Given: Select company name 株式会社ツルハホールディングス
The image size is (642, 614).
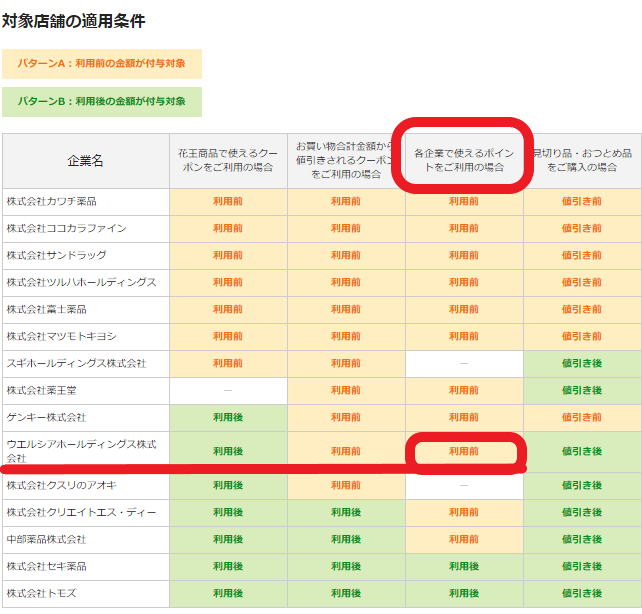Looking at the screenshot, I should click(81, 282).
